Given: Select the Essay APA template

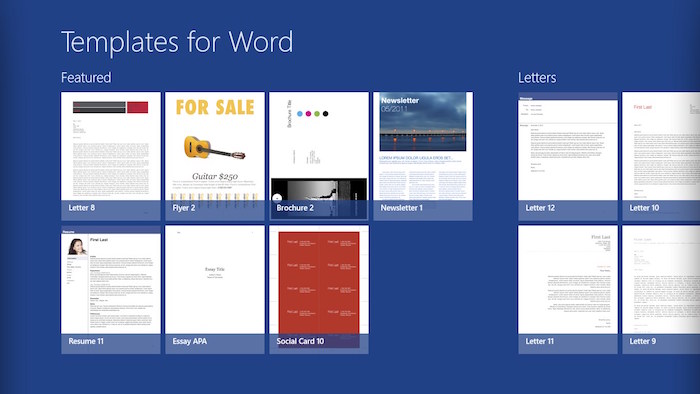Looking at the screenshot, I should coord(215,290).
